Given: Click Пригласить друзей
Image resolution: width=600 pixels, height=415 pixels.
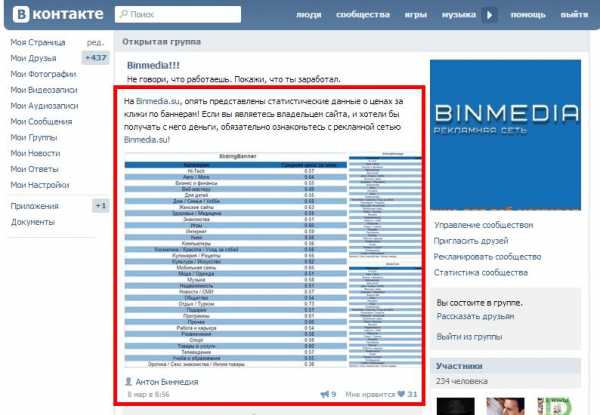Looking at the screenshot, I should click(471, 241).
